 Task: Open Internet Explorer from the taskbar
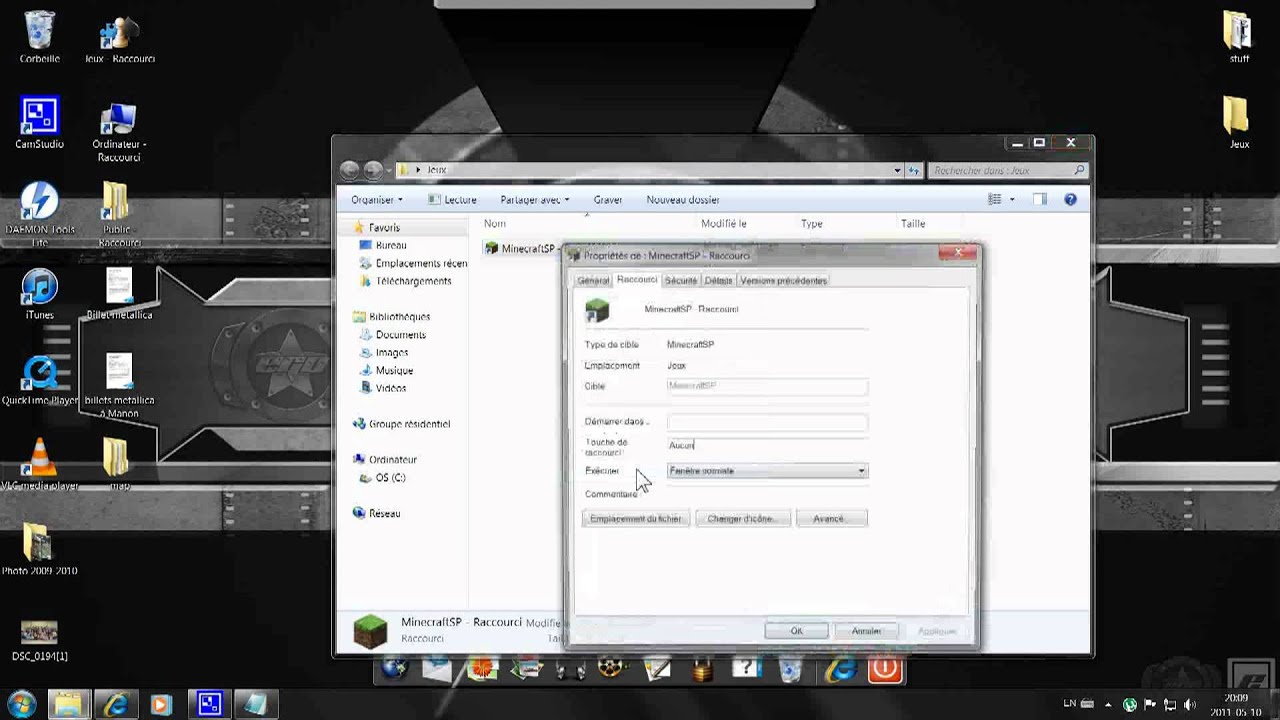click(115, 705)
